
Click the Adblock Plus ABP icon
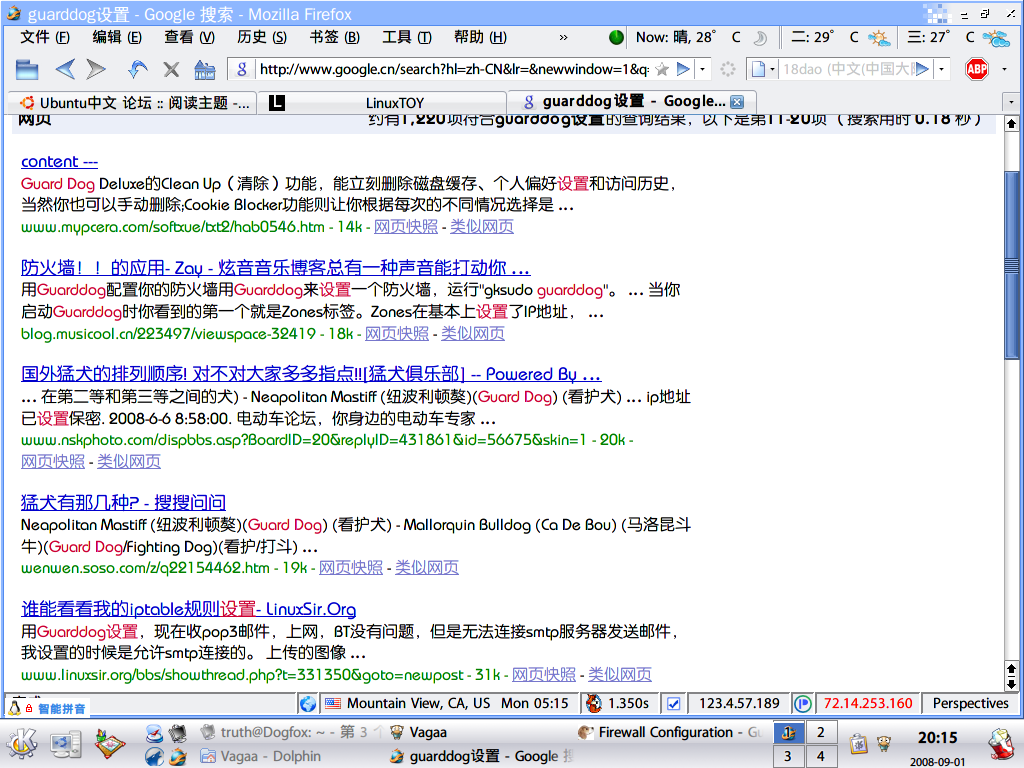pyautogui.click(x=977, y=69)
